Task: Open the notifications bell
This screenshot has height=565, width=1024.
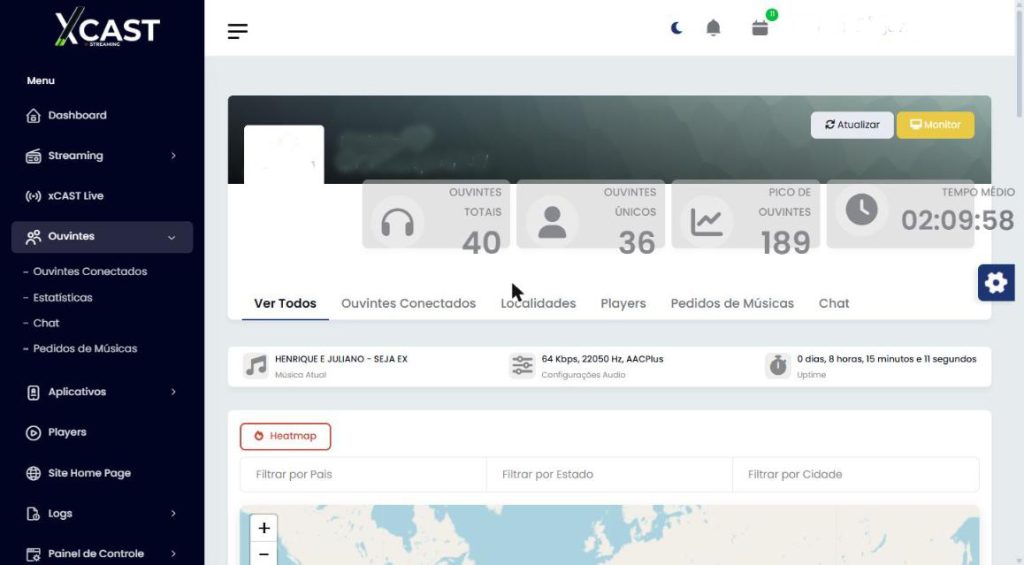Action: (713, 28)
